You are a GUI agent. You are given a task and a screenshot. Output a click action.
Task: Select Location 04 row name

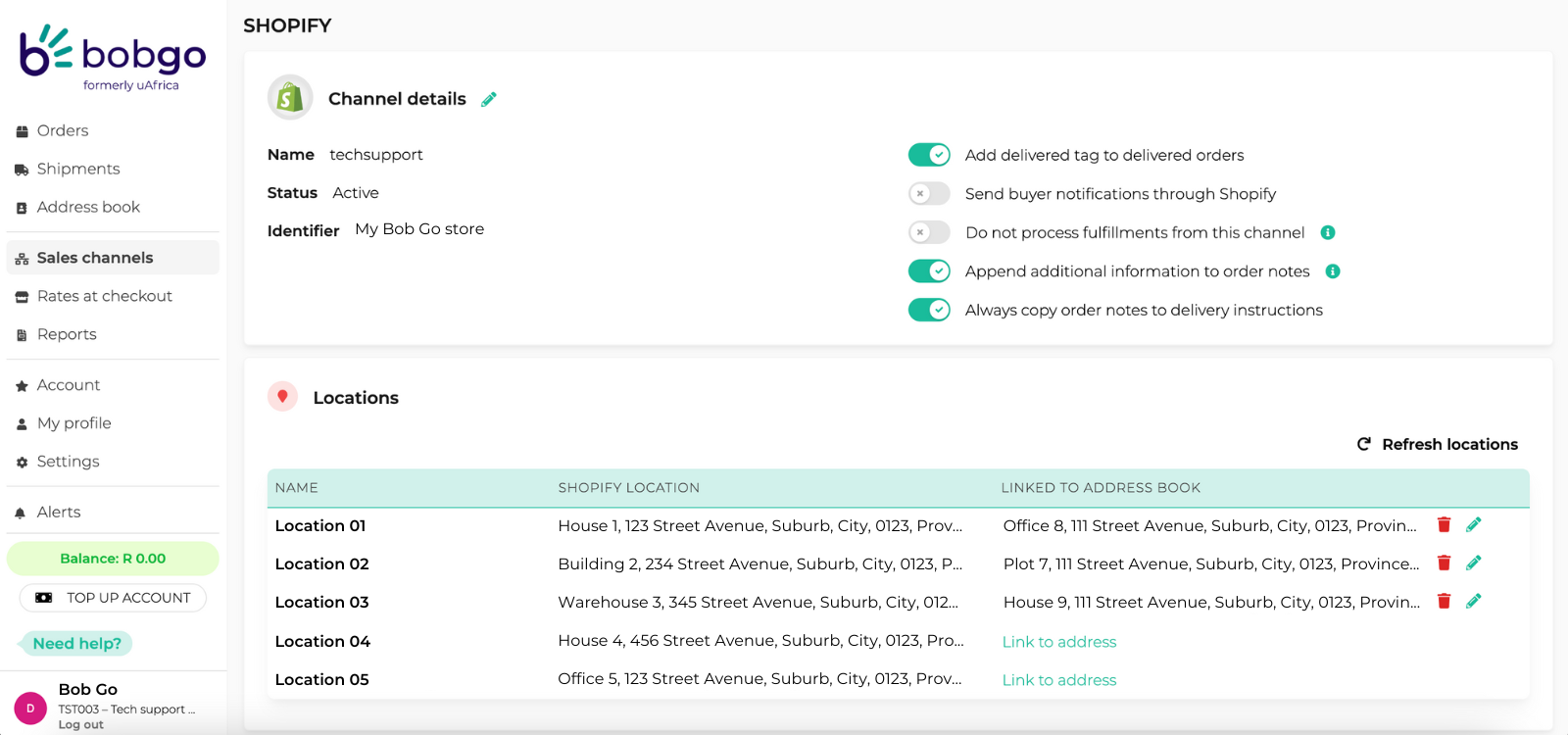[x=322, y=642]
